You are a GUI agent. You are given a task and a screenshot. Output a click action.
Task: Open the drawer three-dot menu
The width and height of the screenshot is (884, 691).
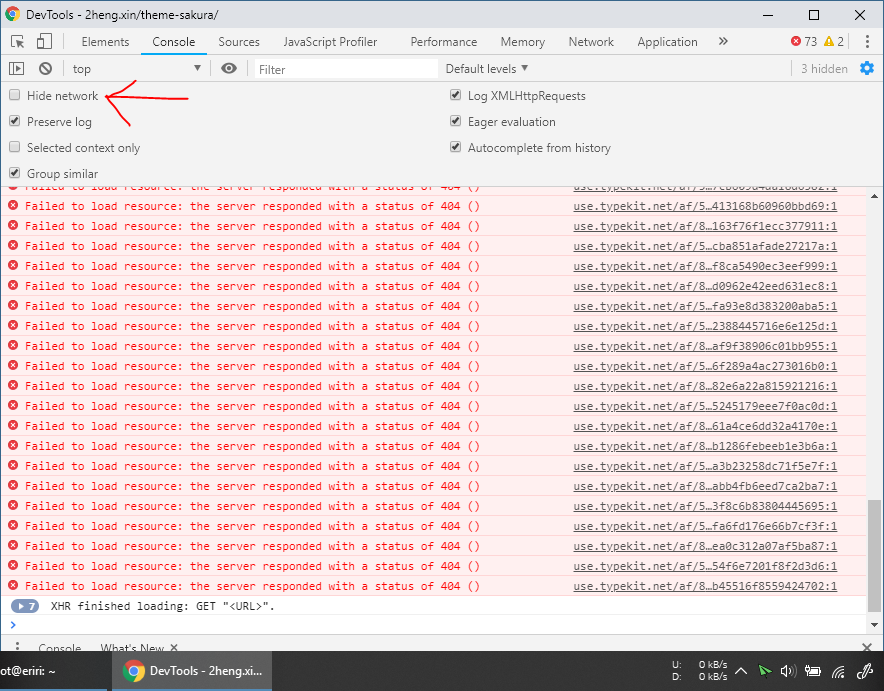[17, 646]
